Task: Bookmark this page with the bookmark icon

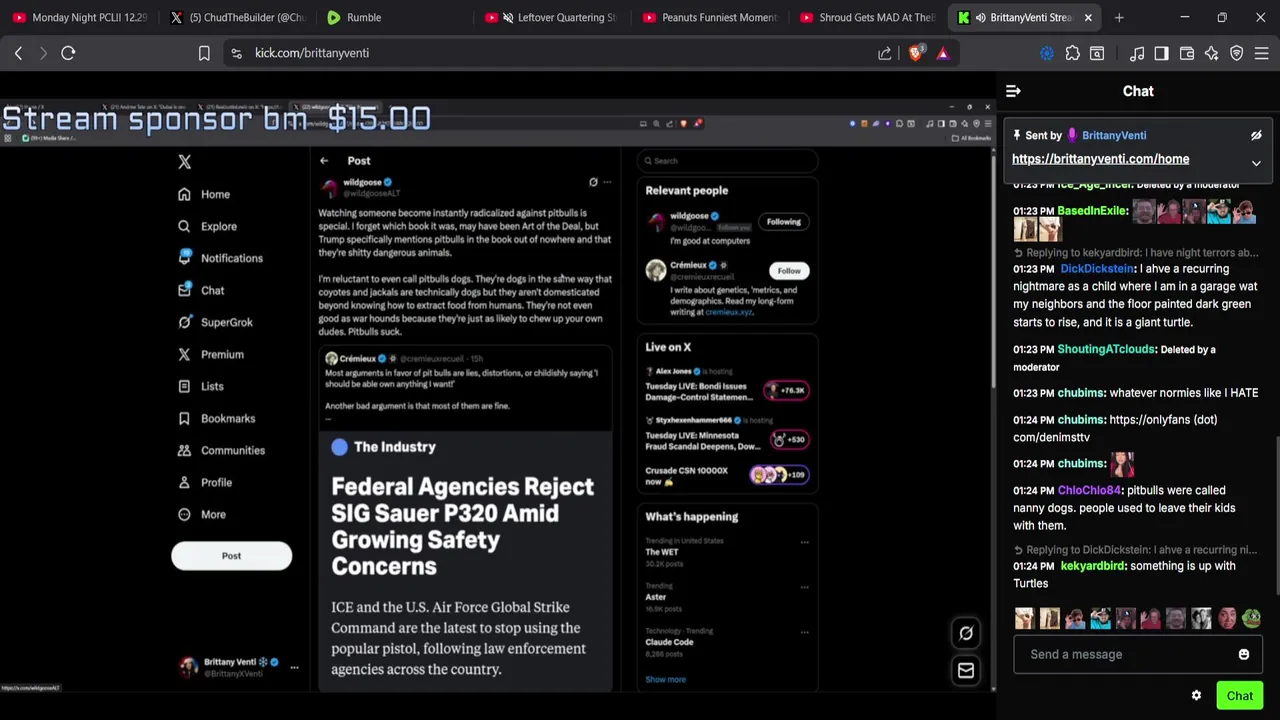Action: pyautogui.click(x=204, y=53)
